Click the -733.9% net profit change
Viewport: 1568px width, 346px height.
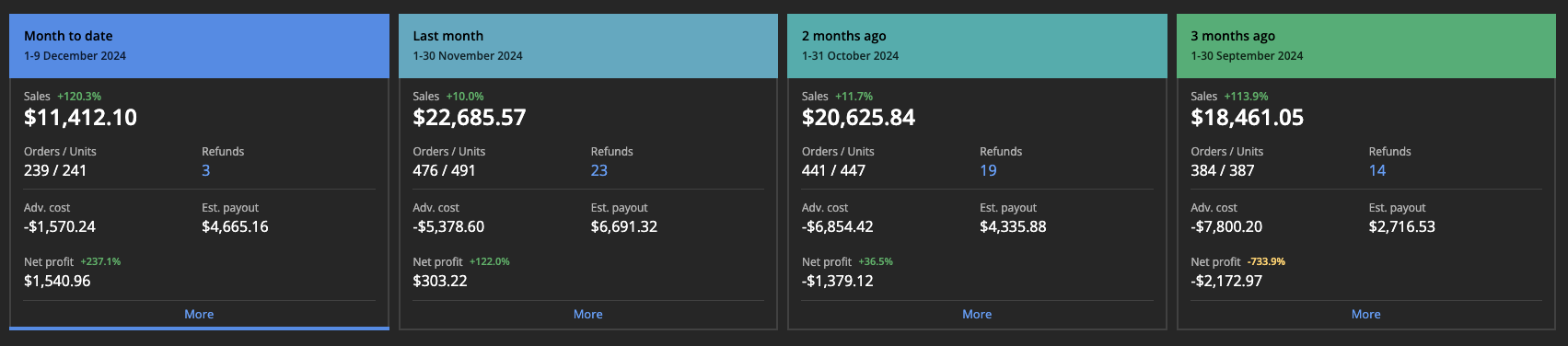coord(1267,262)
